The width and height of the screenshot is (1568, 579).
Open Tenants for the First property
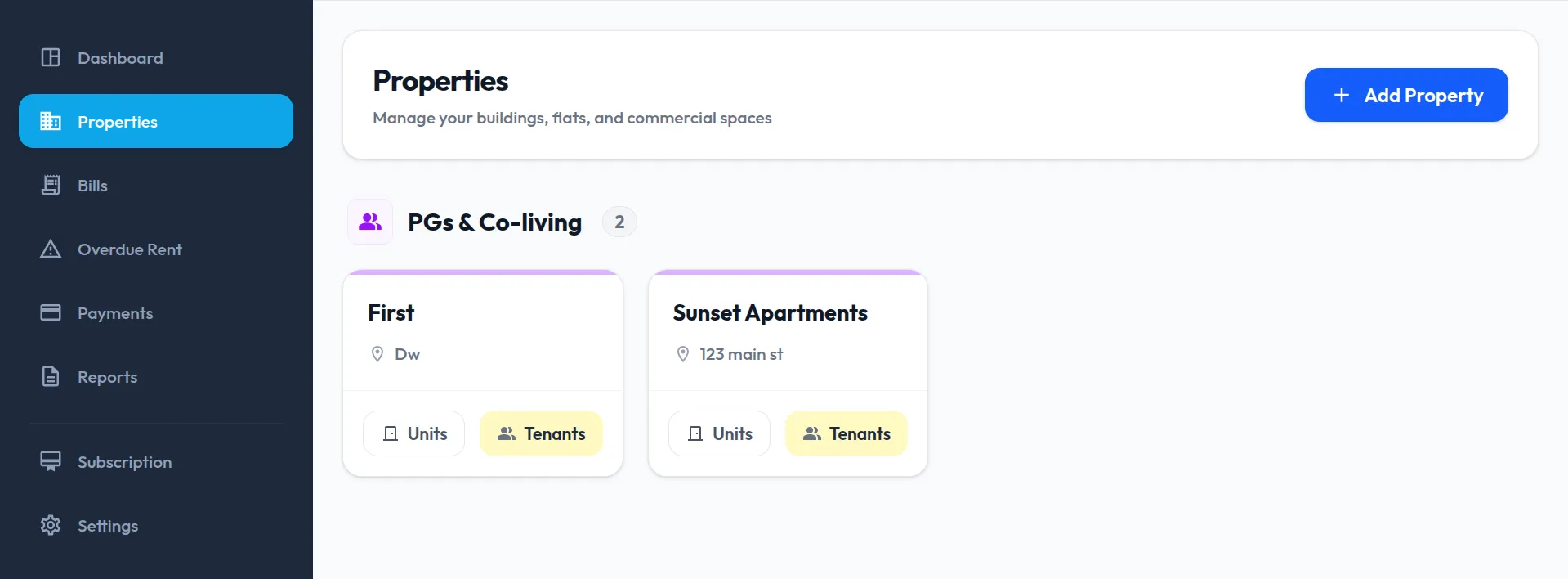(x=541, y=433)
